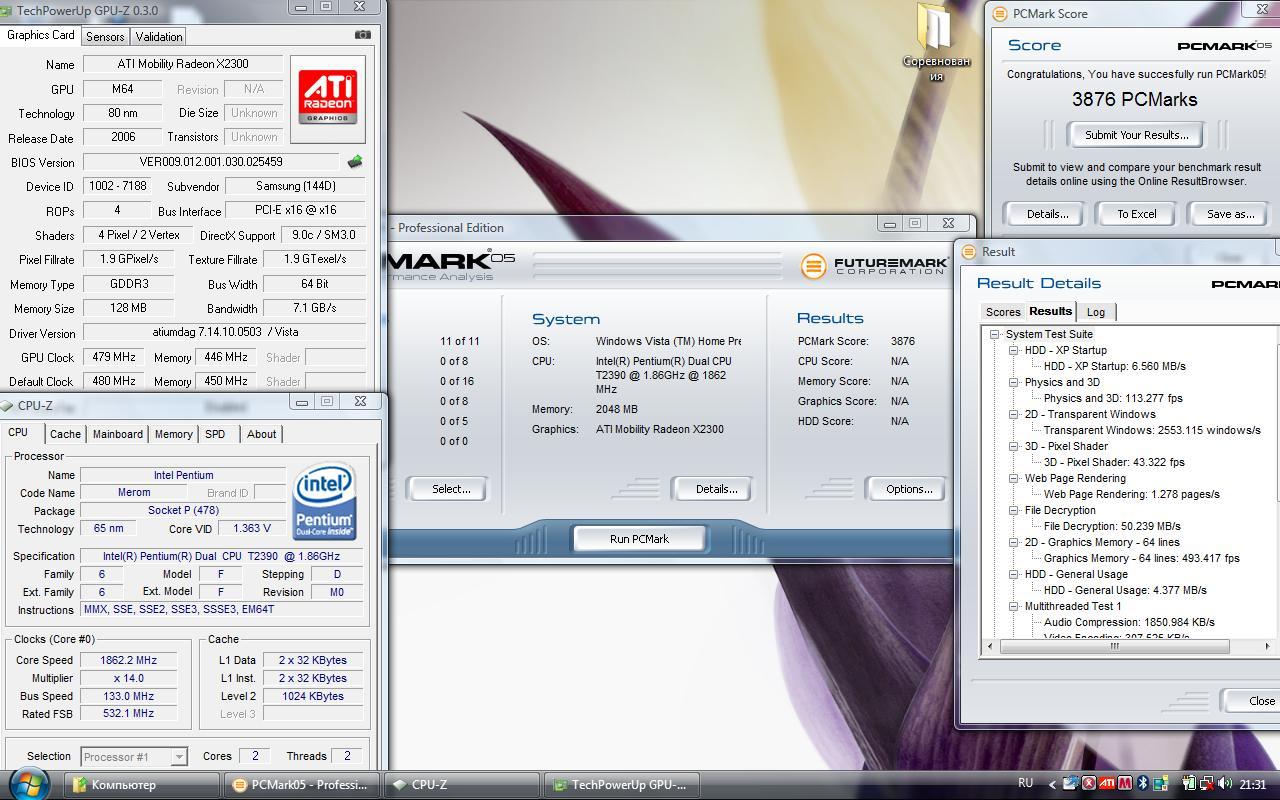This screenshot has height=800, width=1280.
Task: Click the Компьютер taskbar button
Action: (141, 785)
